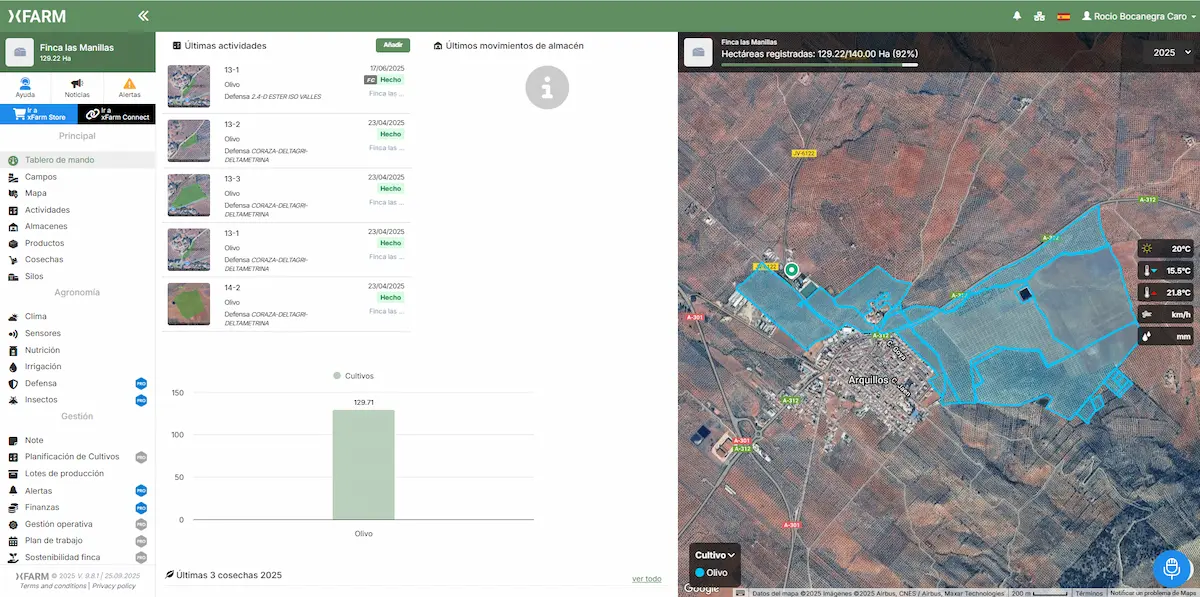Viewport: 1200px width, 597px height.
Task: Click the Olivo legend color dot
Action: click(700, 573)
